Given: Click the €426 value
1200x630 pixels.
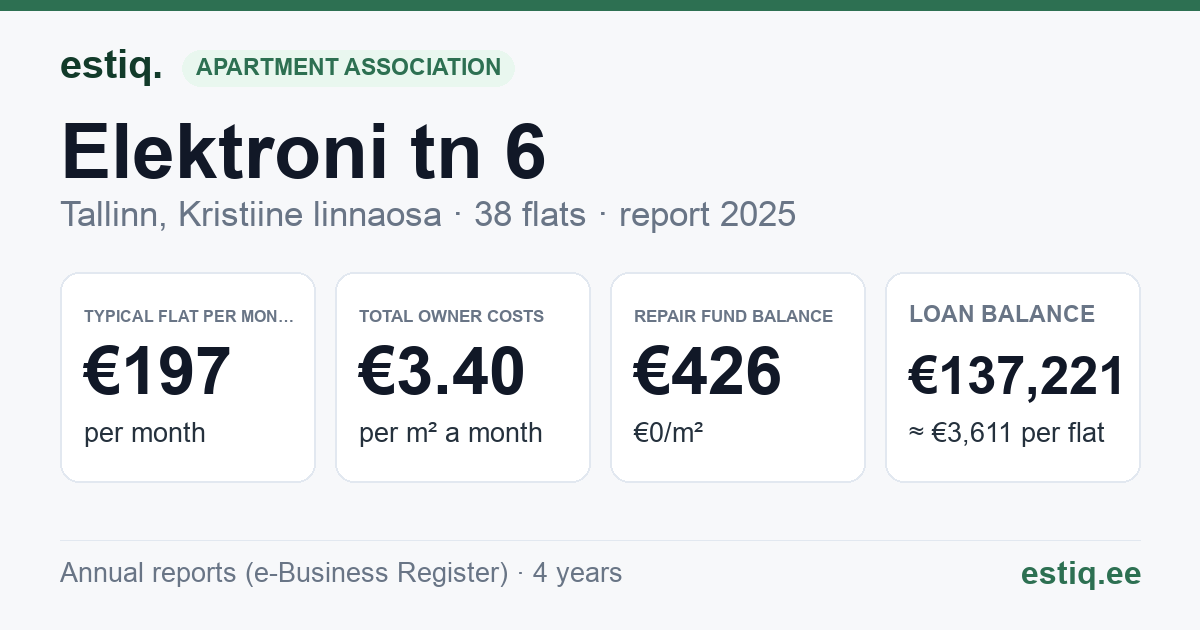Looking at the screenshot, I should pos(707,371).
